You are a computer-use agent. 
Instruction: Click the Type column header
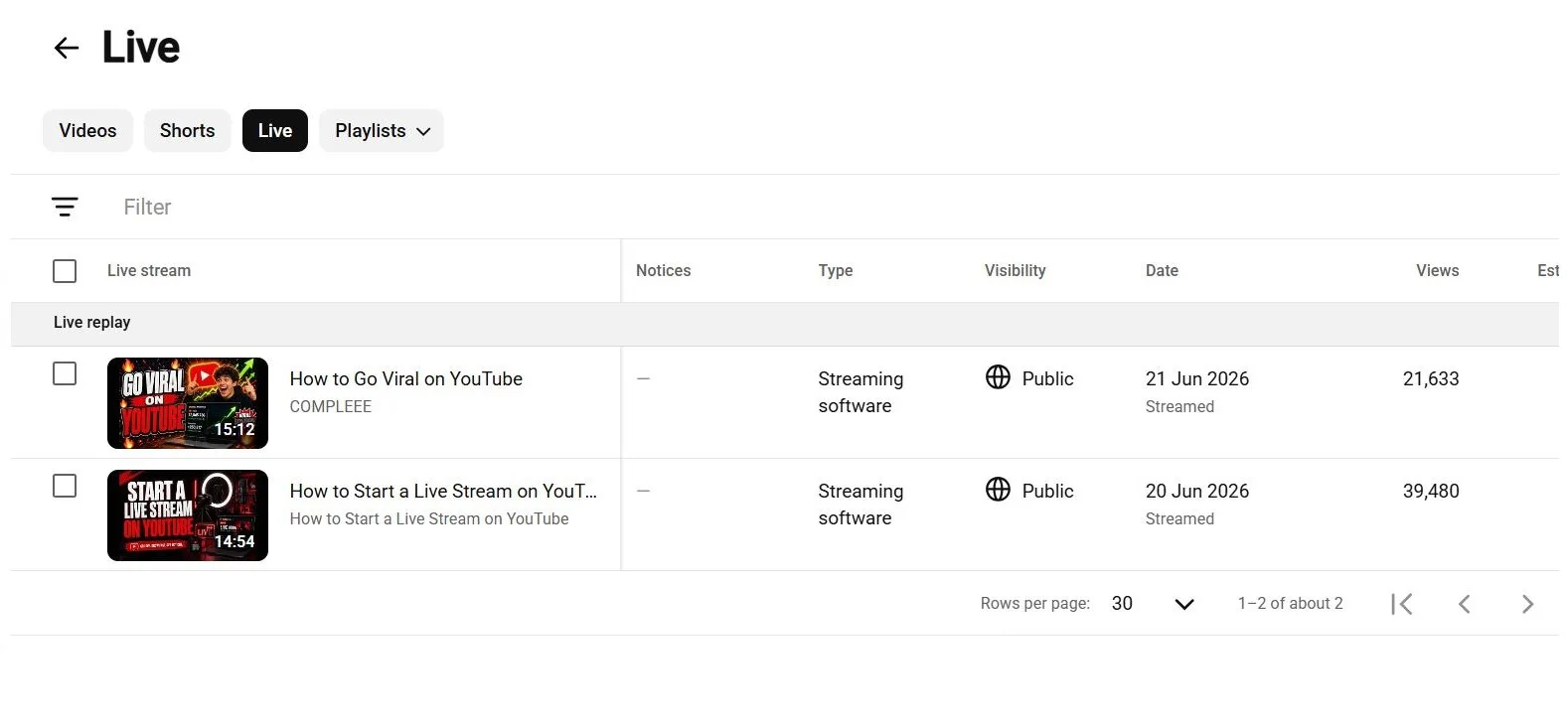[x=836, y=270]
